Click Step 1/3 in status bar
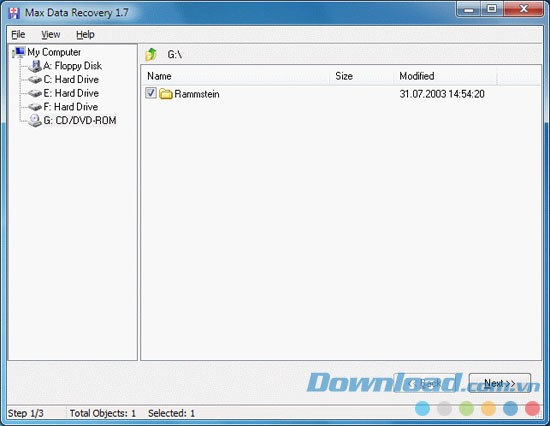Viewport: 550px width, 426px height. (x=26, y=413)
